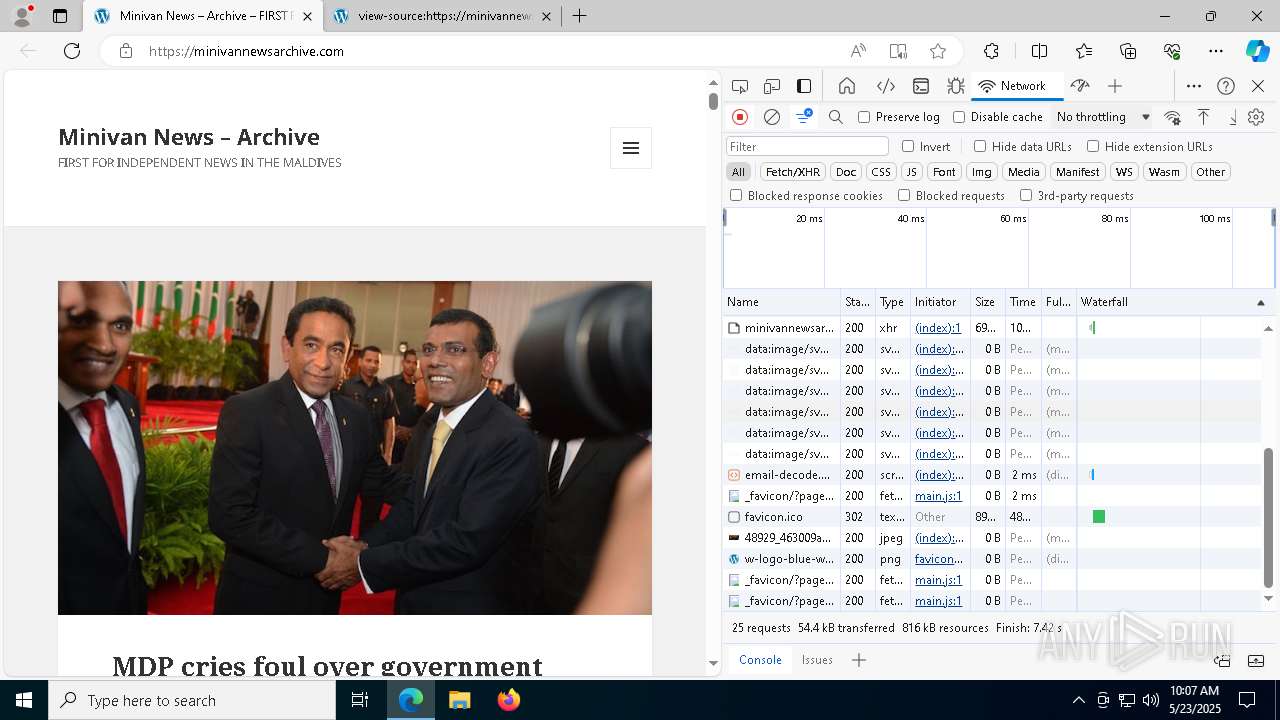Switch to Issues drawer tab
Image resolution: width=1280 pixels, height=720 pixels.
(817, 660)
